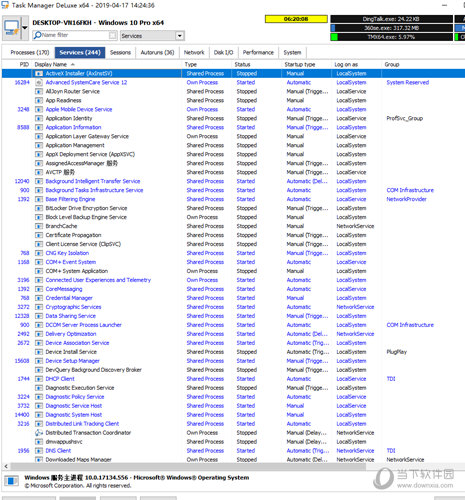Click the yellow uptime bar showing 06:20:08

[296, 19]
